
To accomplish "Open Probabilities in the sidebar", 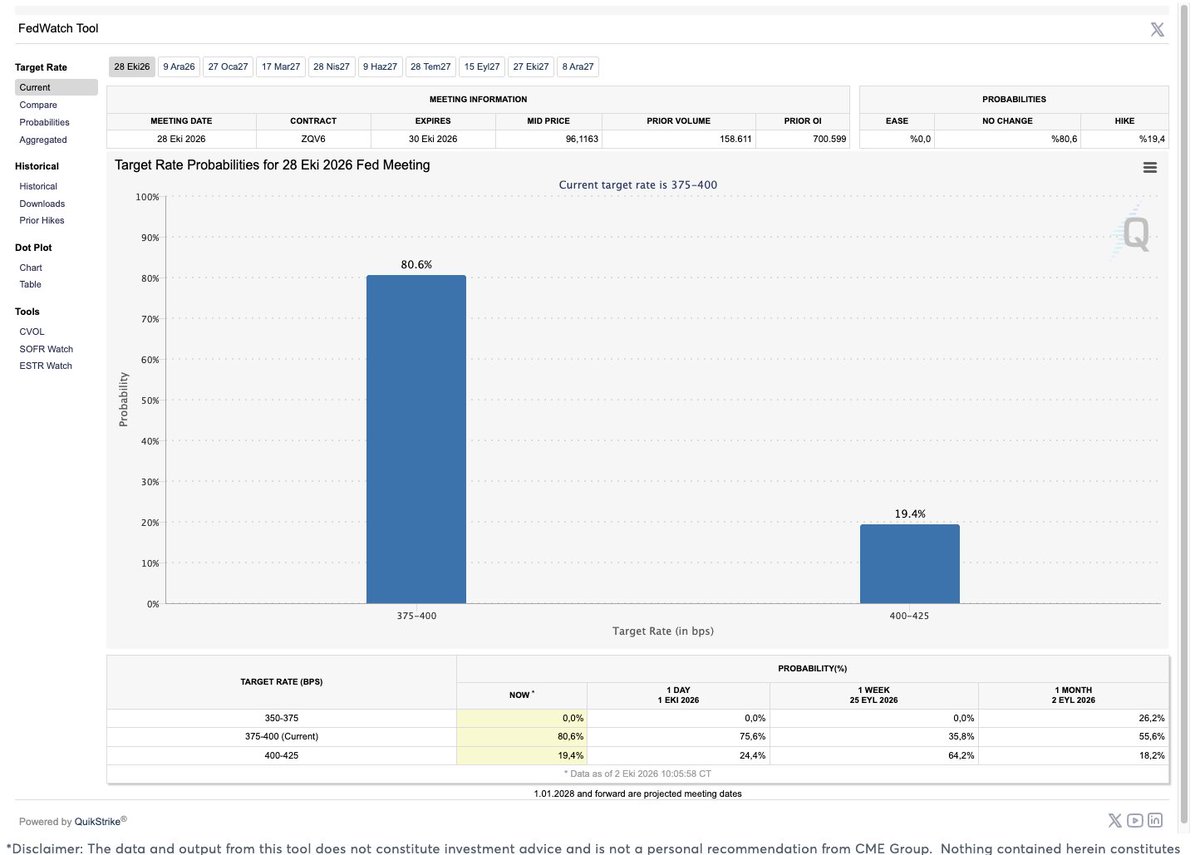I will click(44, 122).
